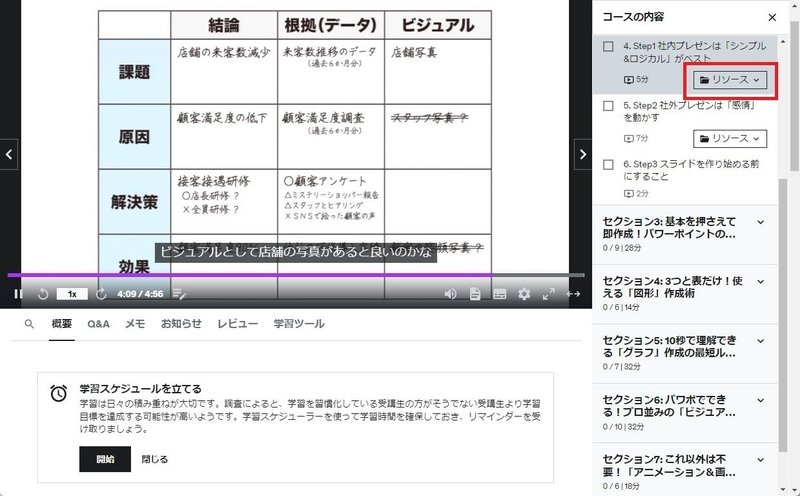
Task: Pause the video playback
Action: coord(18,294)
